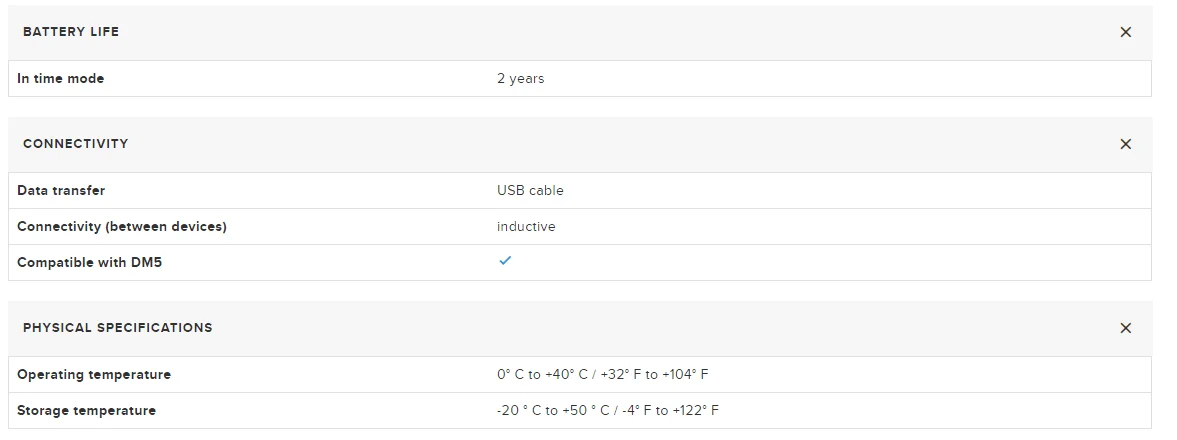
Task: Click the PHYSICAL SPECIFICATIONS heading text
Action: click(x=118, y=328)
